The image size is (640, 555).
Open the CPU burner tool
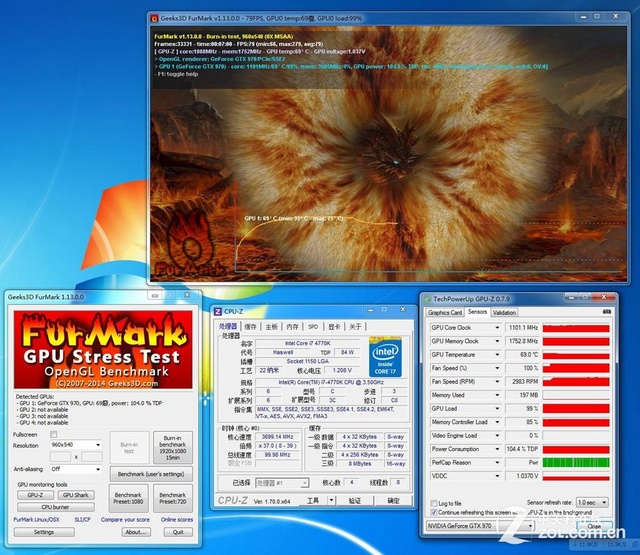point(56,507)
